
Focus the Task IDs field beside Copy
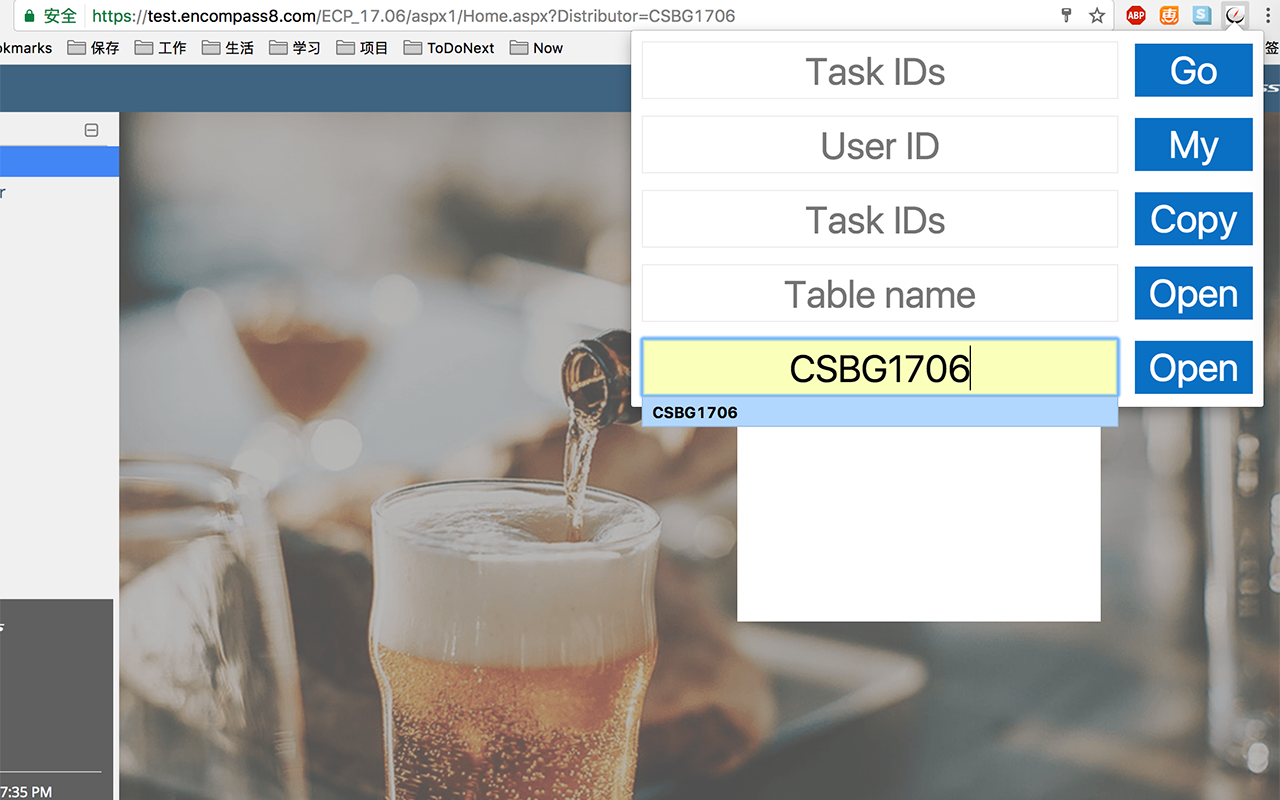880,219
